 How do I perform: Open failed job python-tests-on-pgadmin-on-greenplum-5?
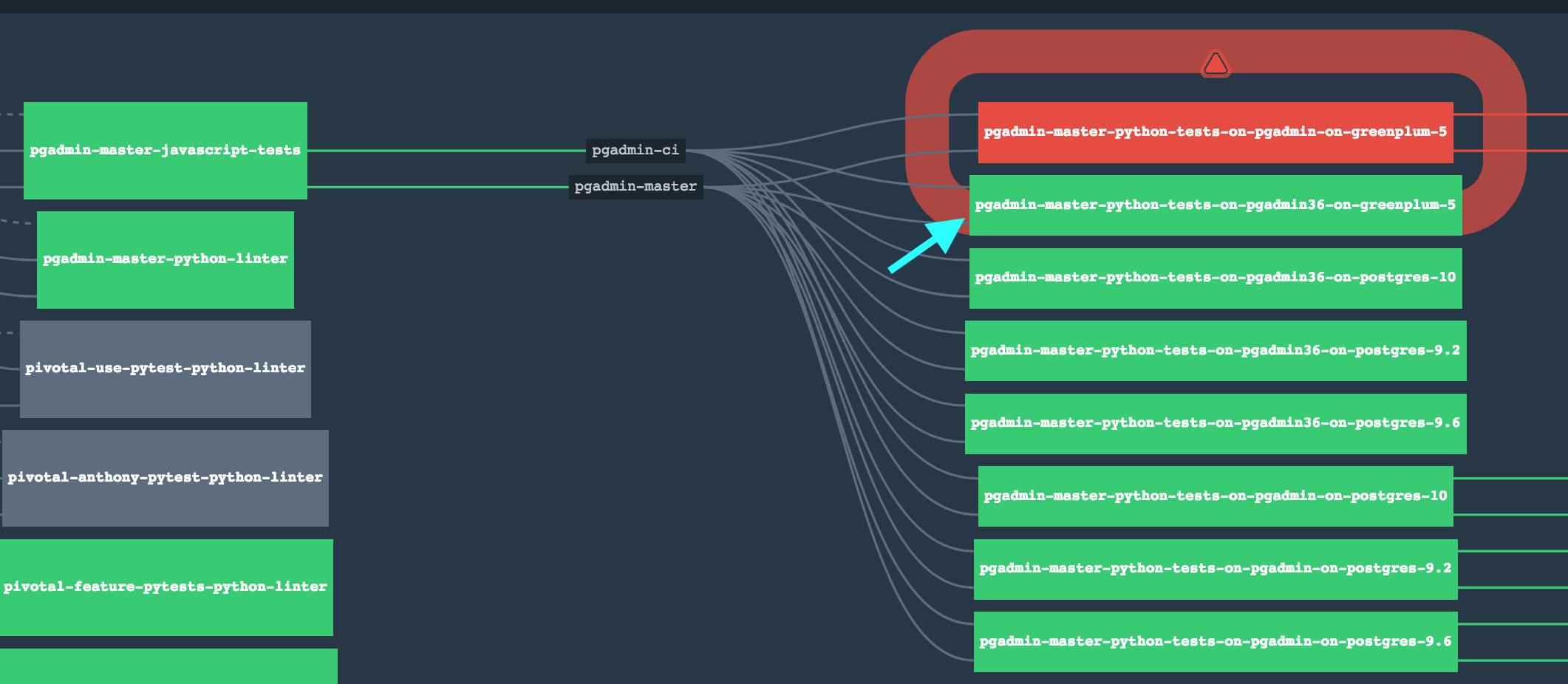click(x=1216, y=132)
